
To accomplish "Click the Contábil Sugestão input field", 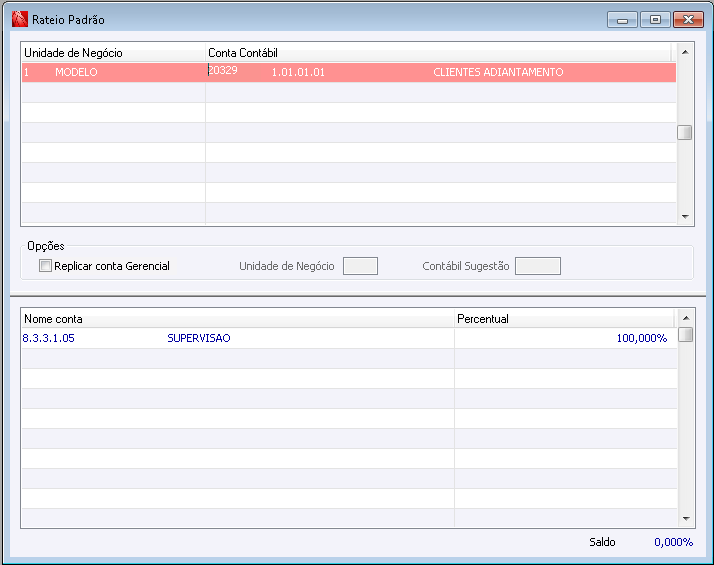I will [538, 266].
